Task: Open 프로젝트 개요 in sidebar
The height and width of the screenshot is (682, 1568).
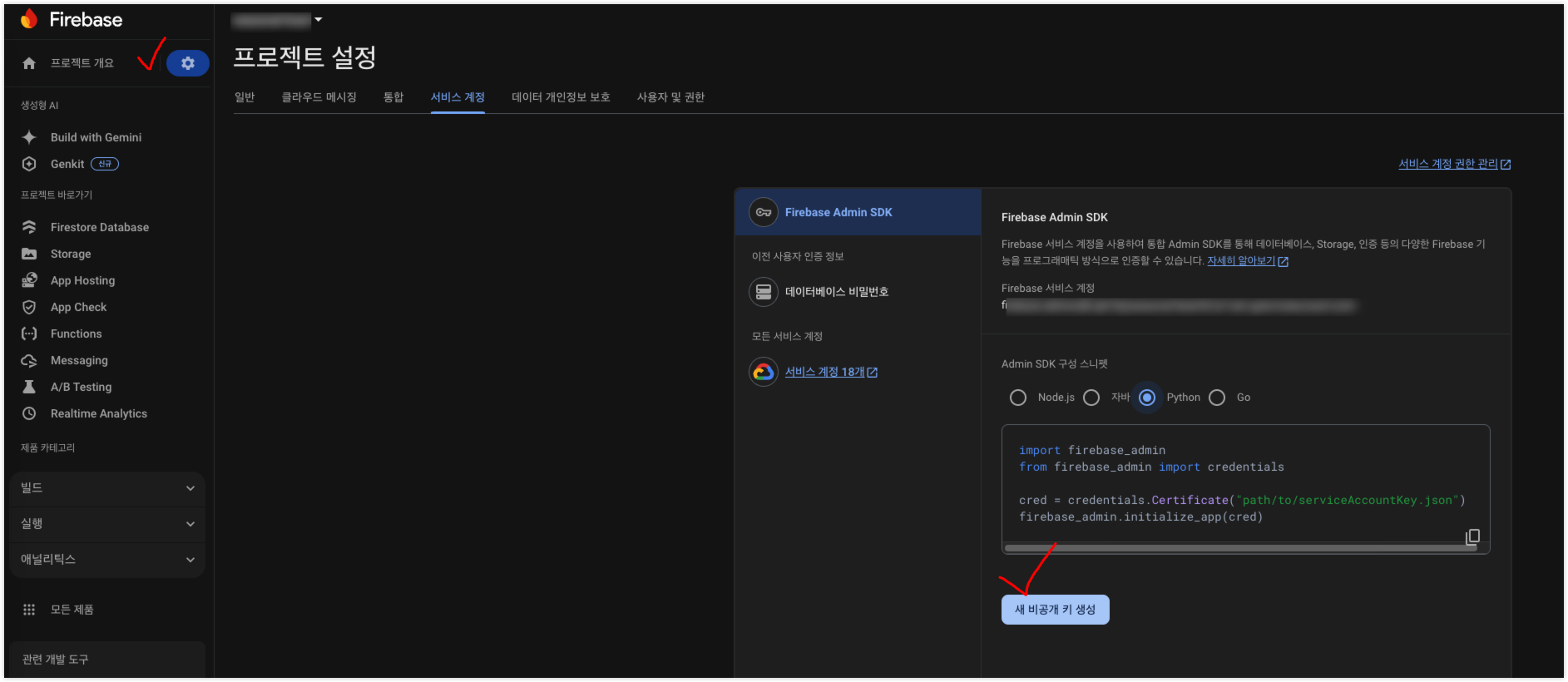Action: pos(82,63)
